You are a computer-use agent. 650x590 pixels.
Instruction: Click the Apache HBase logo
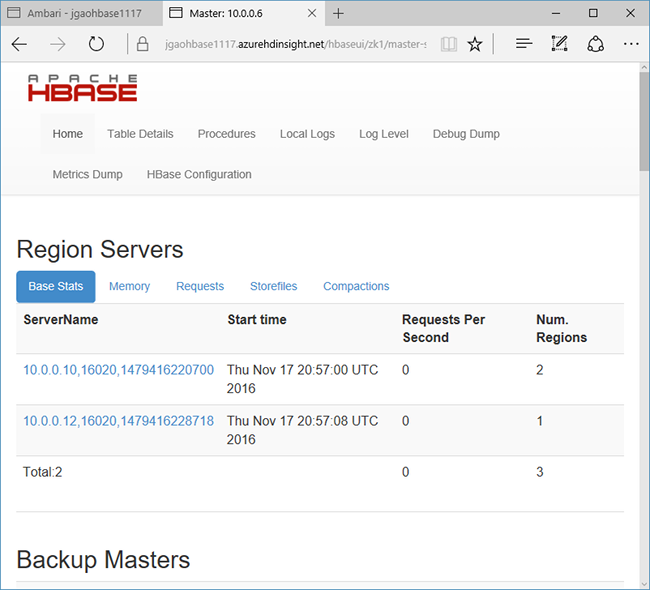point(82,88)
